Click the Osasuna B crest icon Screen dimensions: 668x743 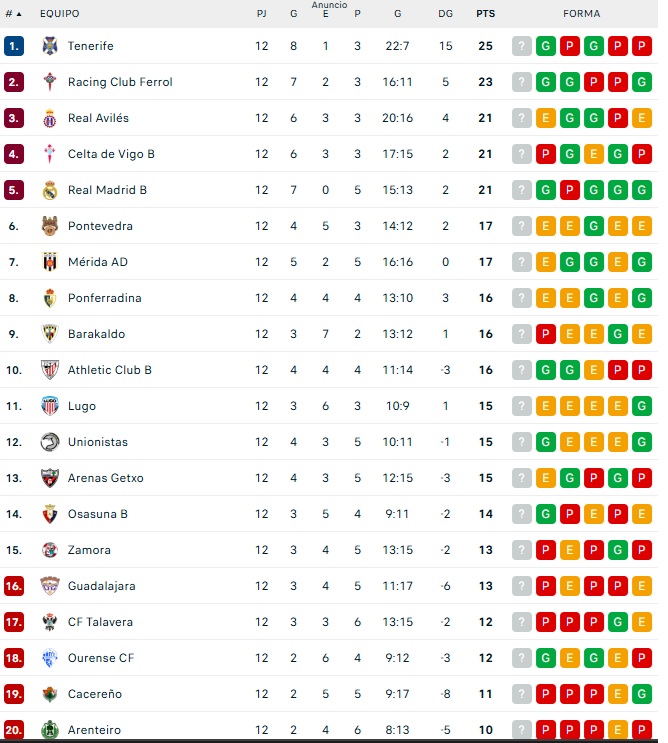pos(50,514)
